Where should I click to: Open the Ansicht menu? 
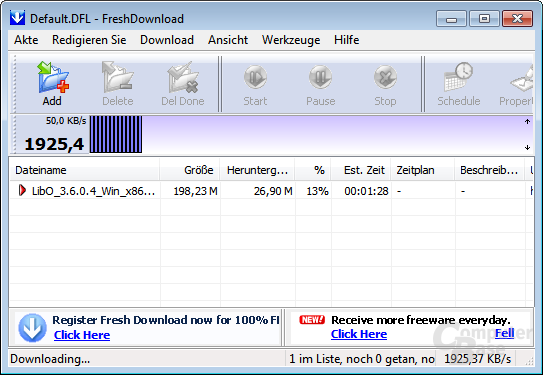(x=228, y=40)
